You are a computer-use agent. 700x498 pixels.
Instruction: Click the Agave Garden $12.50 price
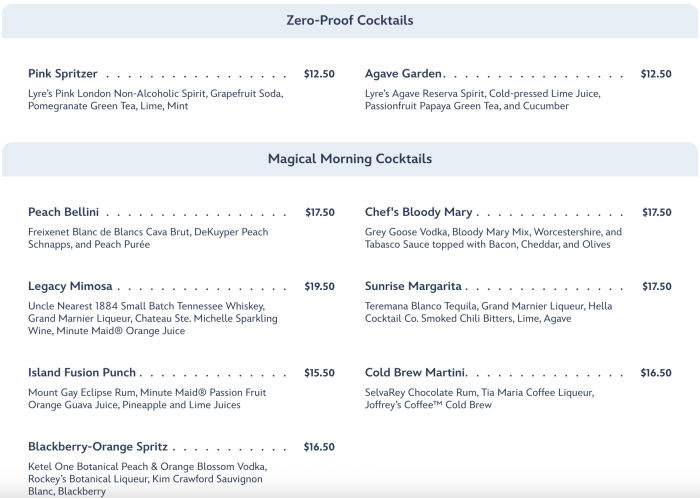coord(656,74)
